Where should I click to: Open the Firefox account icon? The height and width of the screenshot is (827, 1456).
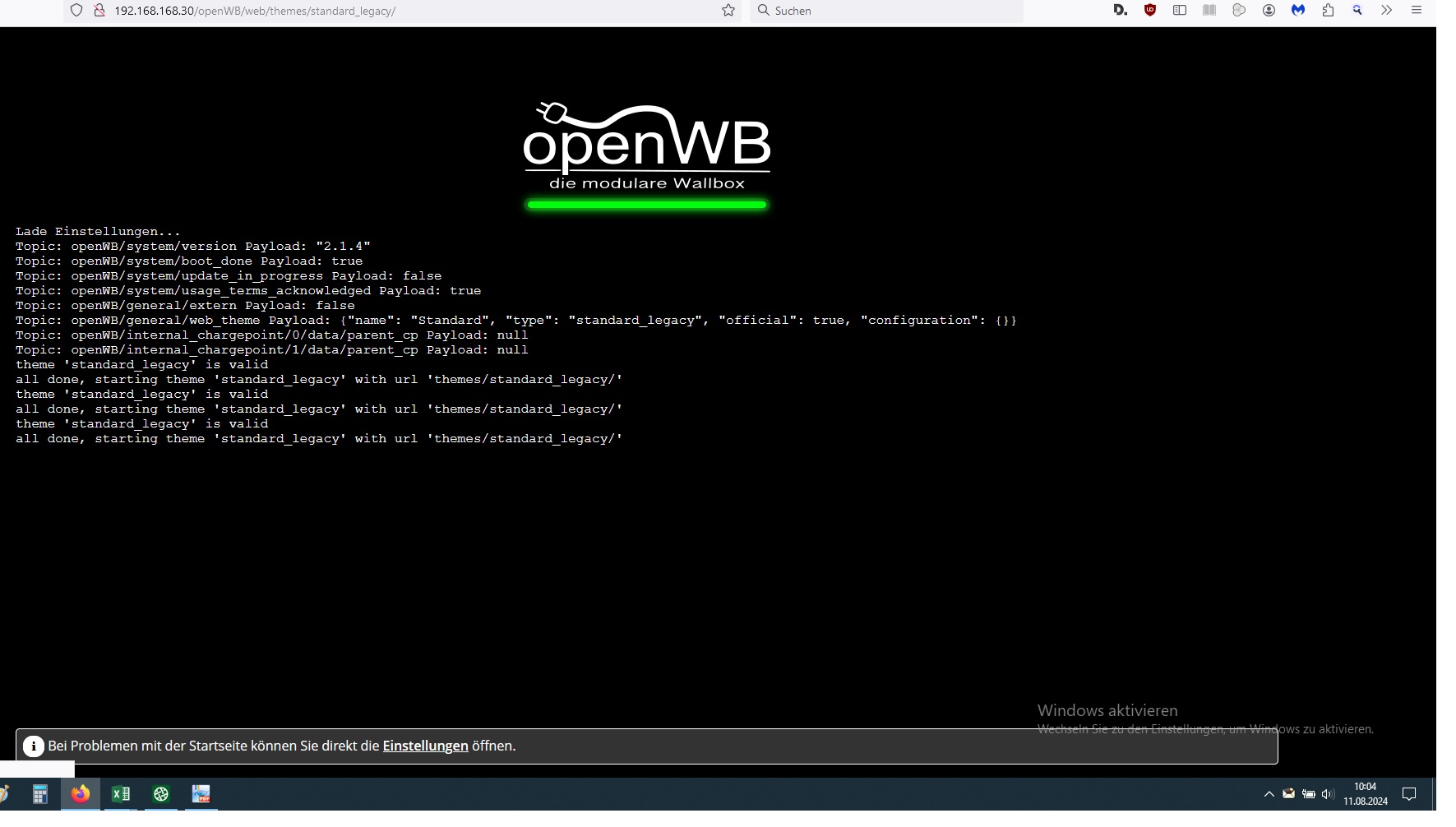point(1269,11)
